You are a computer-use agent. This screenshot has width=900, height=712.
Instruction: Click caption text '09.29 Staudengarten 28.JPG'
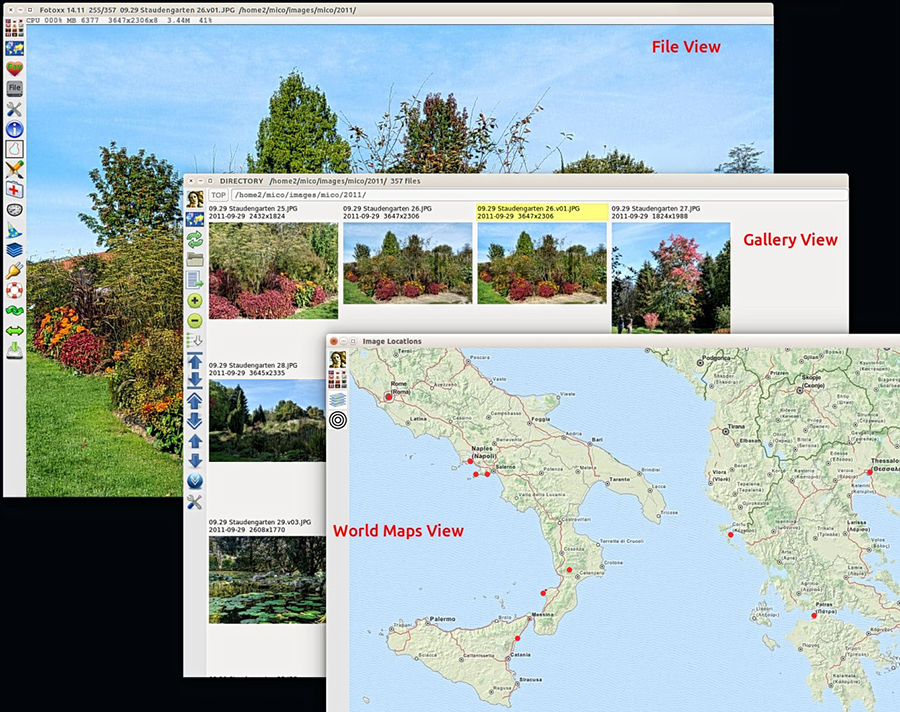tap(253, 365)
